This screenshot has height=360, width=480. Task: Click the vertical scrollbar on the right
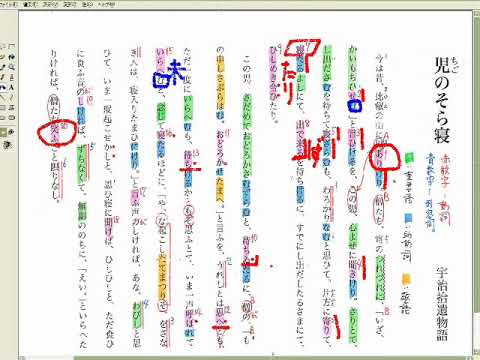476,183
